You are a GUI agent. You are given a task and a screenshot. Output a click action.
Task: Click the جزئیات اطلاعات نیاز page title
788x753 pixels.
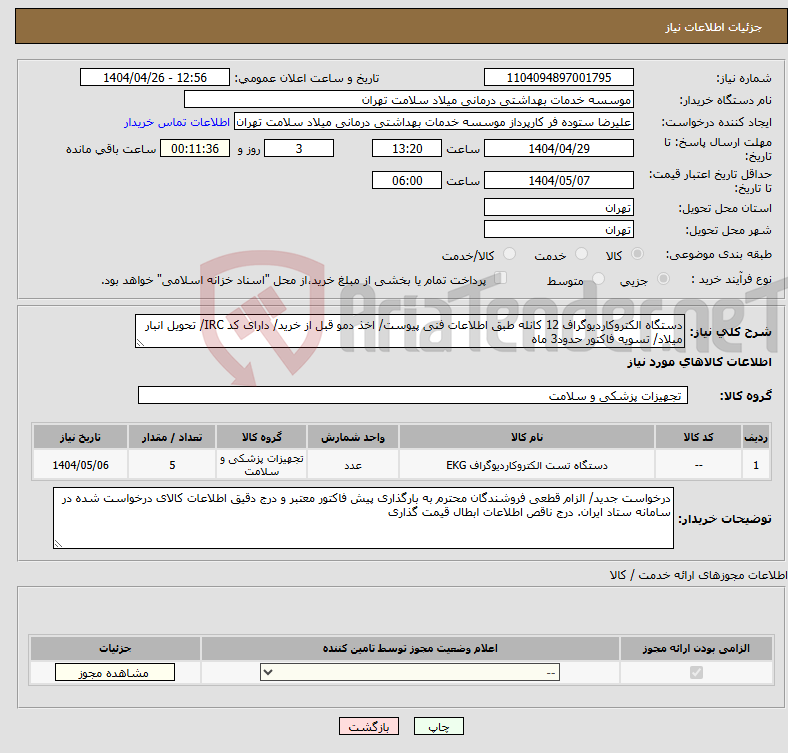click(x=714, y=27)
